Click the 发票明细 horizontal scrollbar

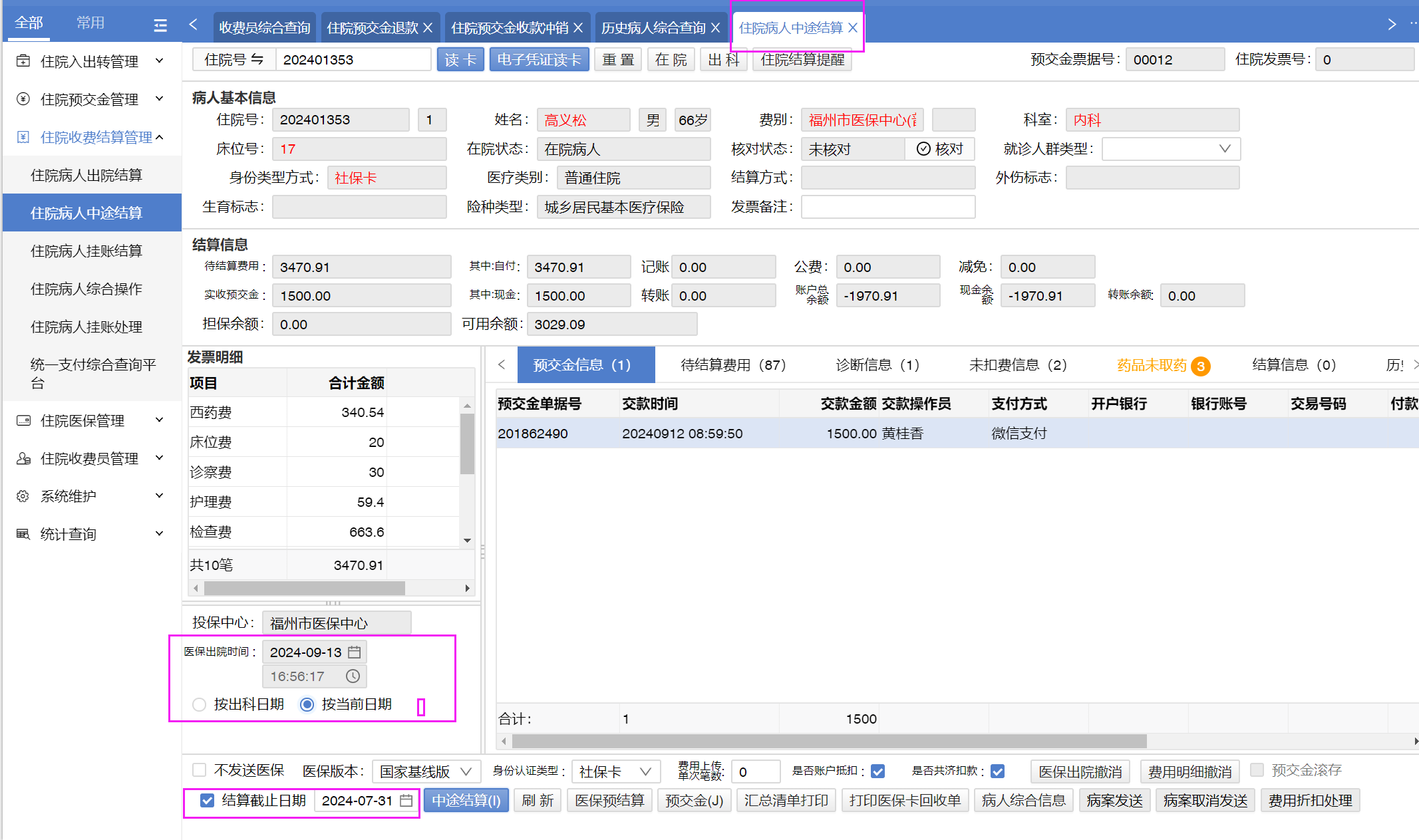click(x=304, y=589)
